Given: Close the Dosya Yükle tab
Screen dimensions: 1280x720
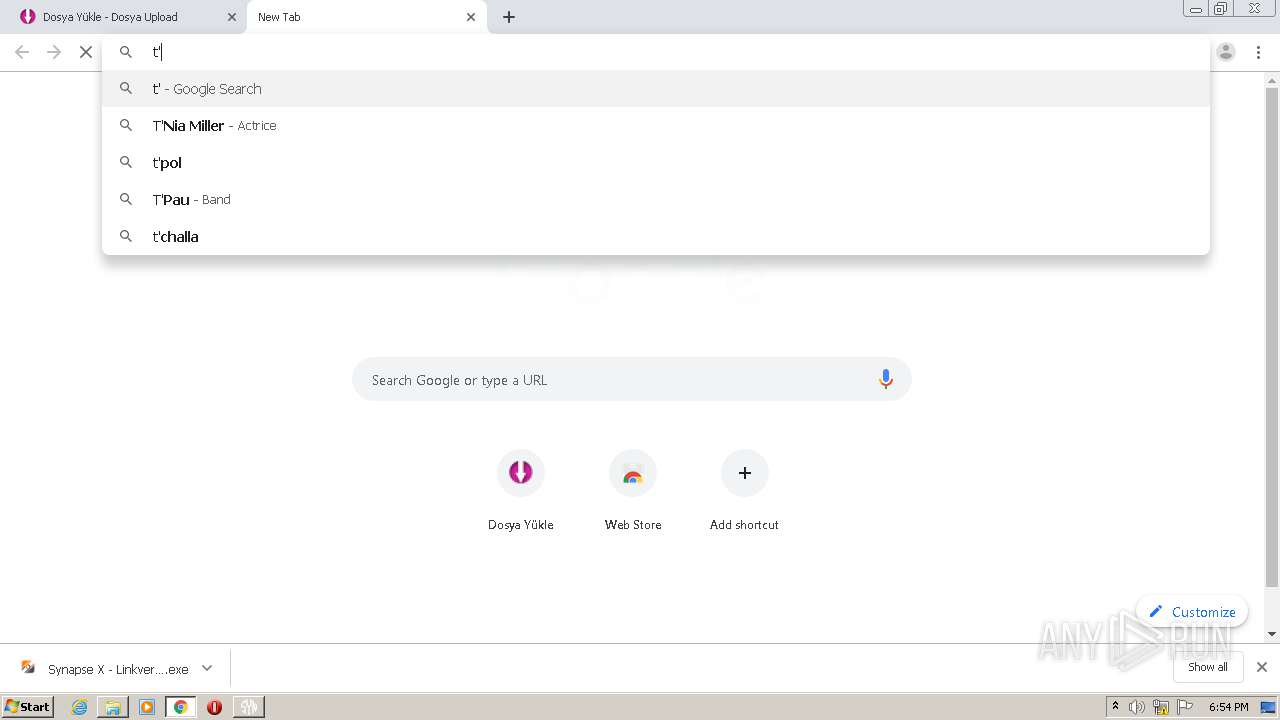Looking at the screenshot, I should (x=232, y=17).
